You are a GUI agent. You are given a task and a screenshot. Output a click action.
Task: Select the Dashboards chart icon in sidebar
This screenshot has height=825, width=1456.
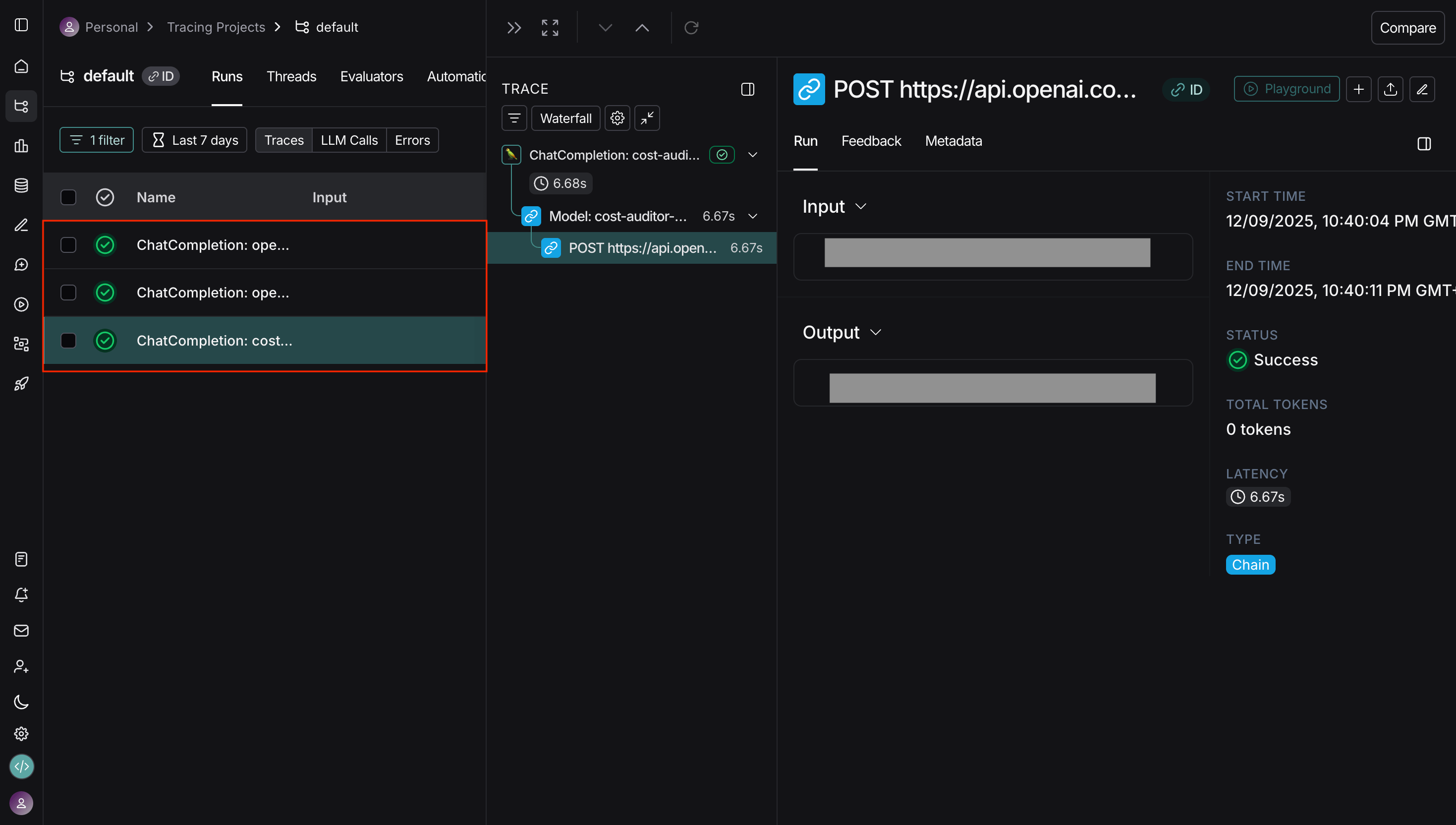tap(21, 146)
